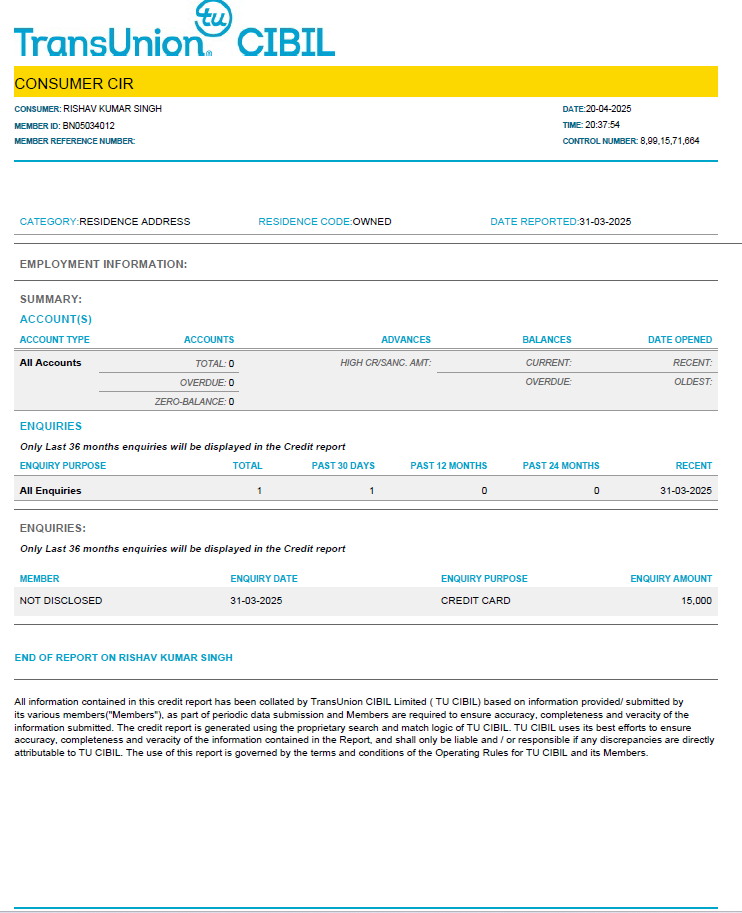Click date reported 31-03-2025 in address row
742x913 pixels.
[605, 222]
